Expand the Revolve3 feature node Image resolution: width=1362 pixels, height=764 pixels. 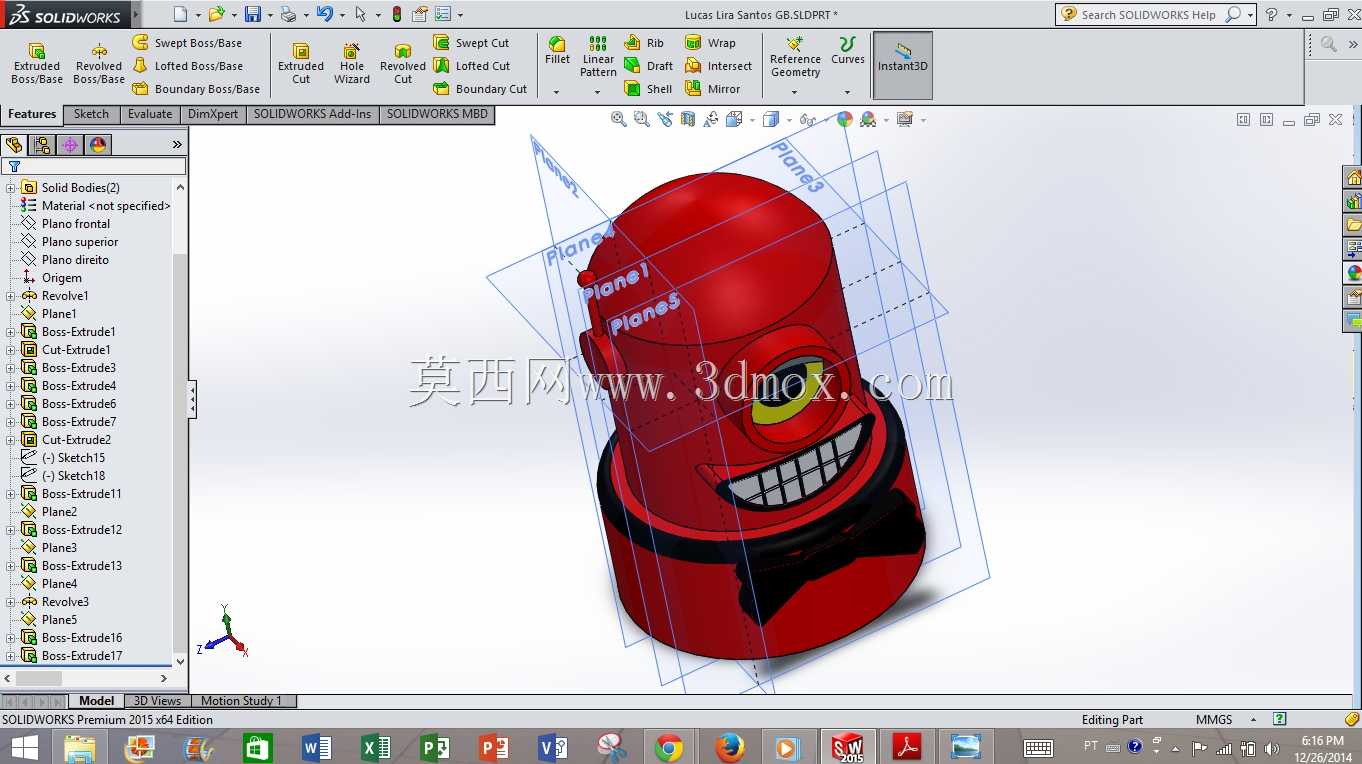[x=11, y=602]
